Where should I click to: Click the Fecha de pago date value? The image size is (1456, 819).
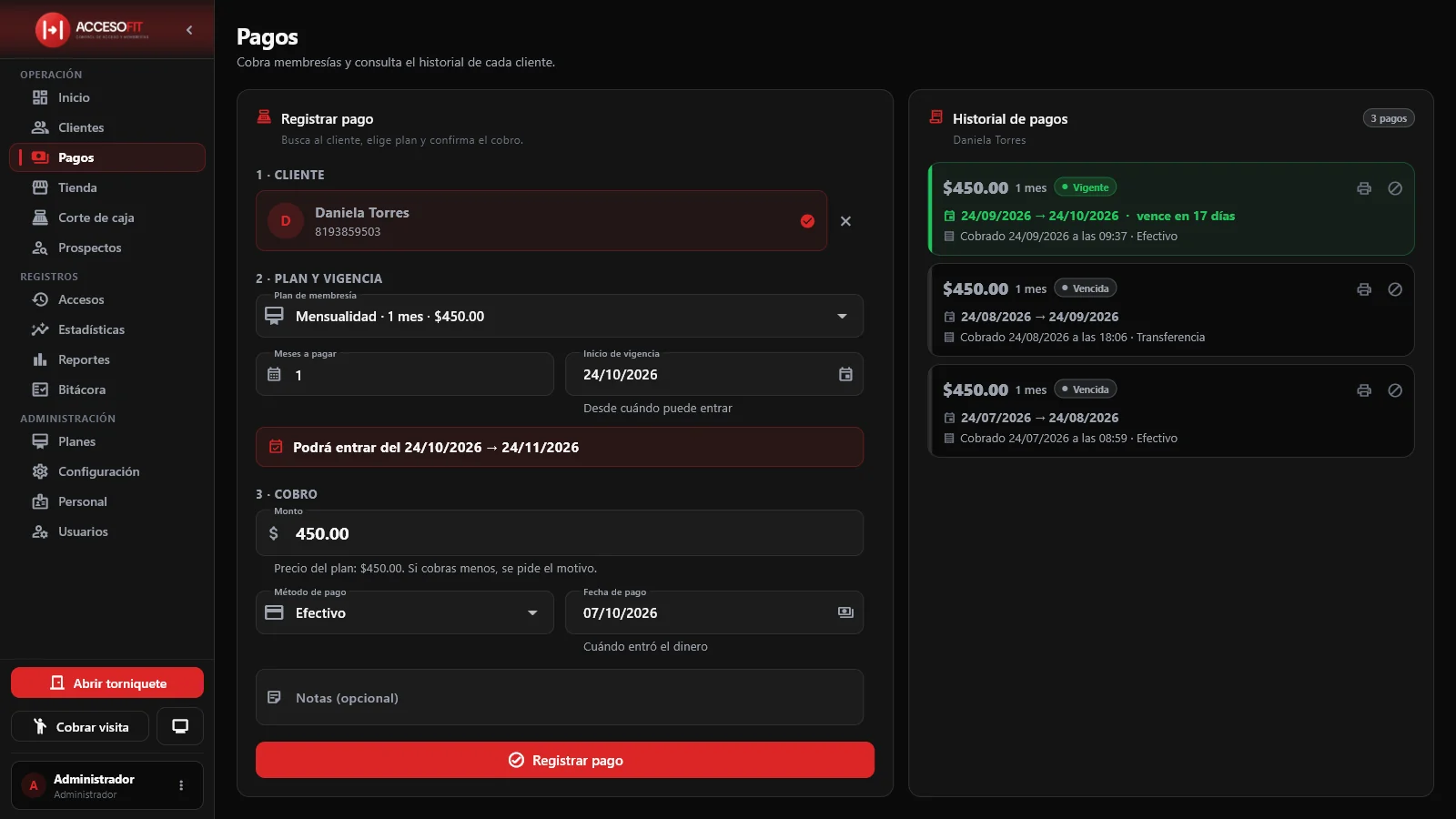pos(621,613)
